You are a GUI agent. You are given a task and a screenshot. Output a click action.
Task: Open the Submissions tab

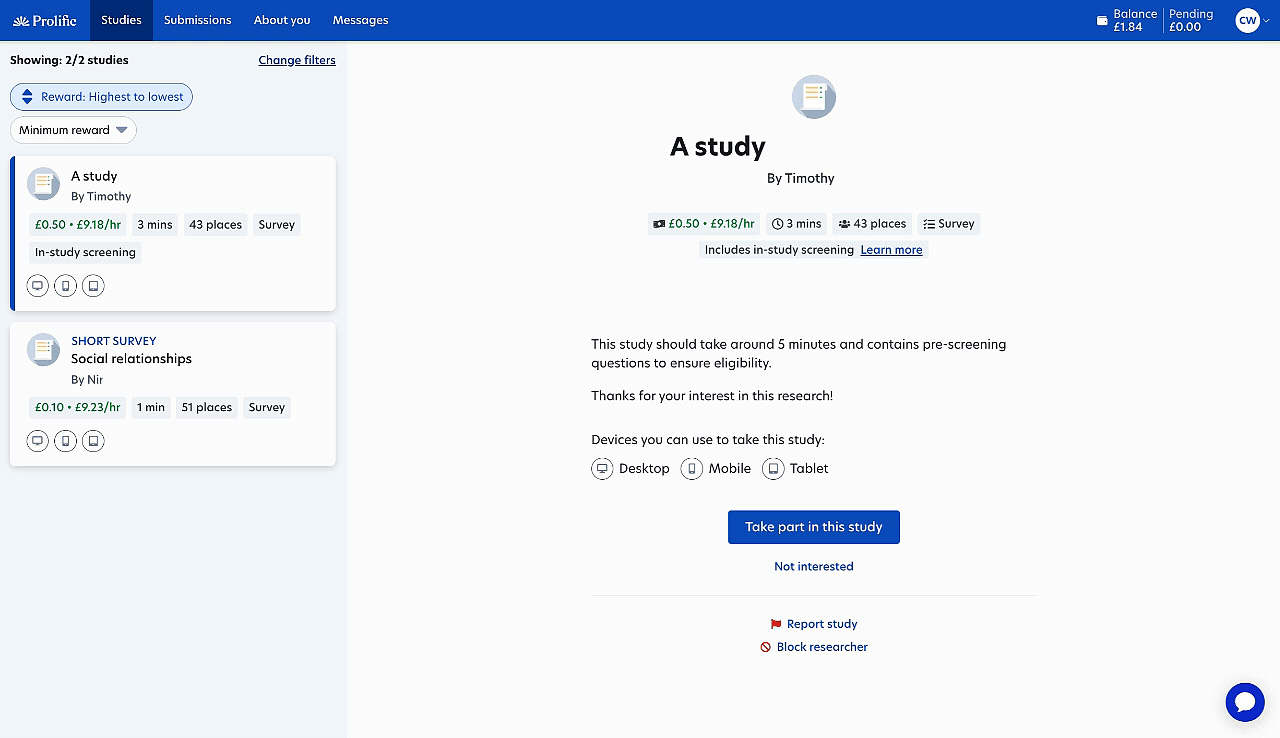(x=198, y=20)
